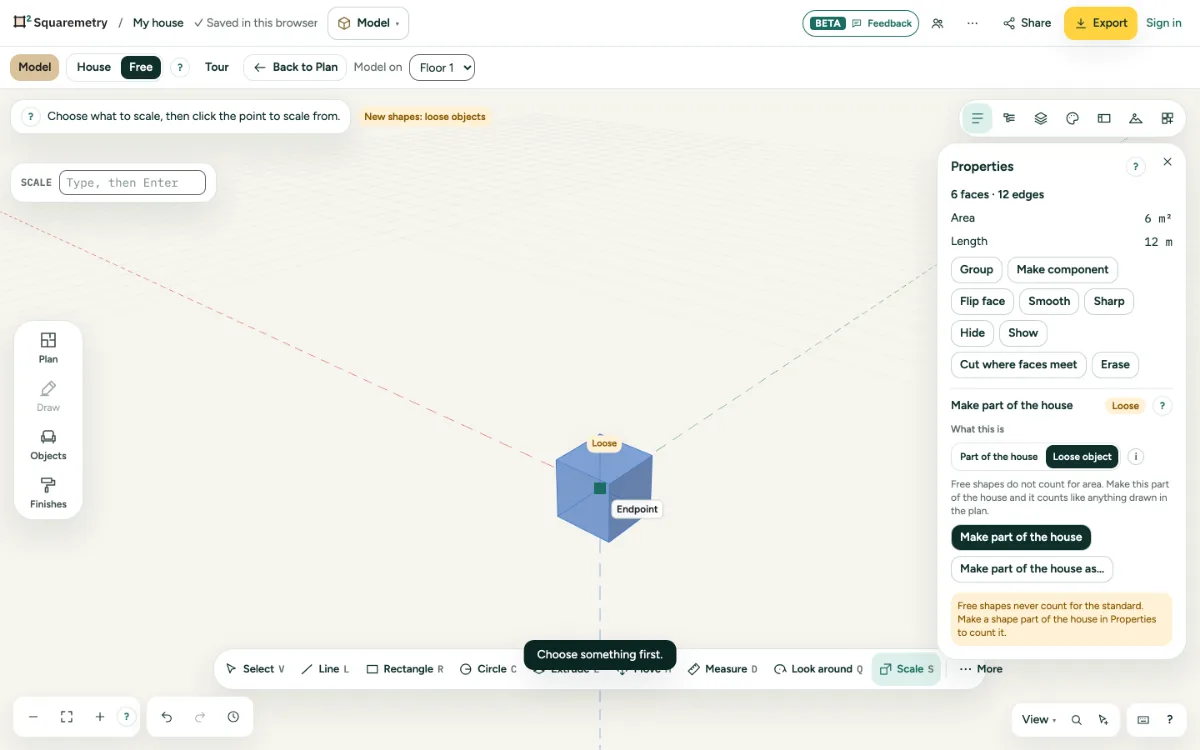1200x750 pixels.
Task: Switch to the Look around tool
Action: (x=818, y=669)
